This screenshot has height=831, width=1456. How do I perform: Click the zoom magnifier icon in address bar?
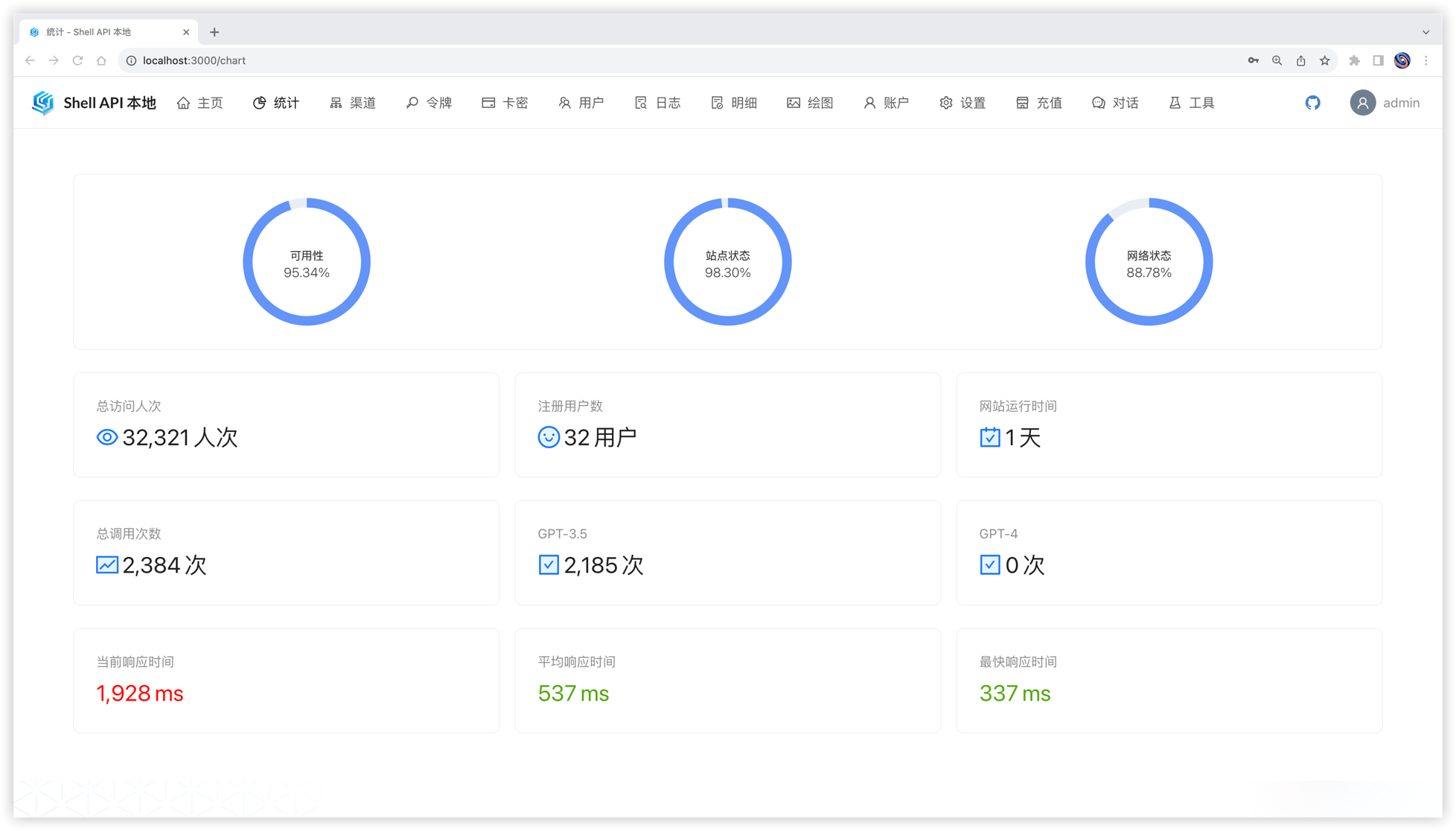click(x=1277, y=60)
